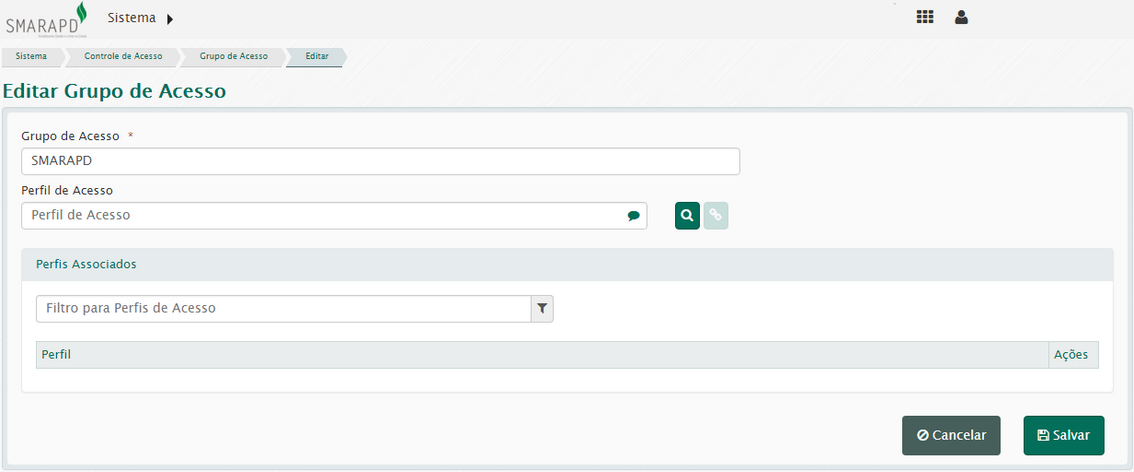This screenshot has height=472, width=1134.
Task: Navigate to Controle de Acesso breadcrumb
Action: [x=123, y=57]
